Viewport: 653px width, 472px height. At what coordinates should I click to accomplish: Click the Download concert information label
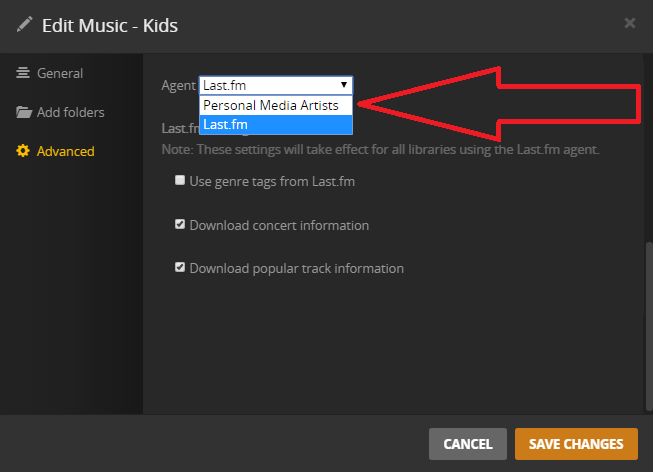point(279,225)
